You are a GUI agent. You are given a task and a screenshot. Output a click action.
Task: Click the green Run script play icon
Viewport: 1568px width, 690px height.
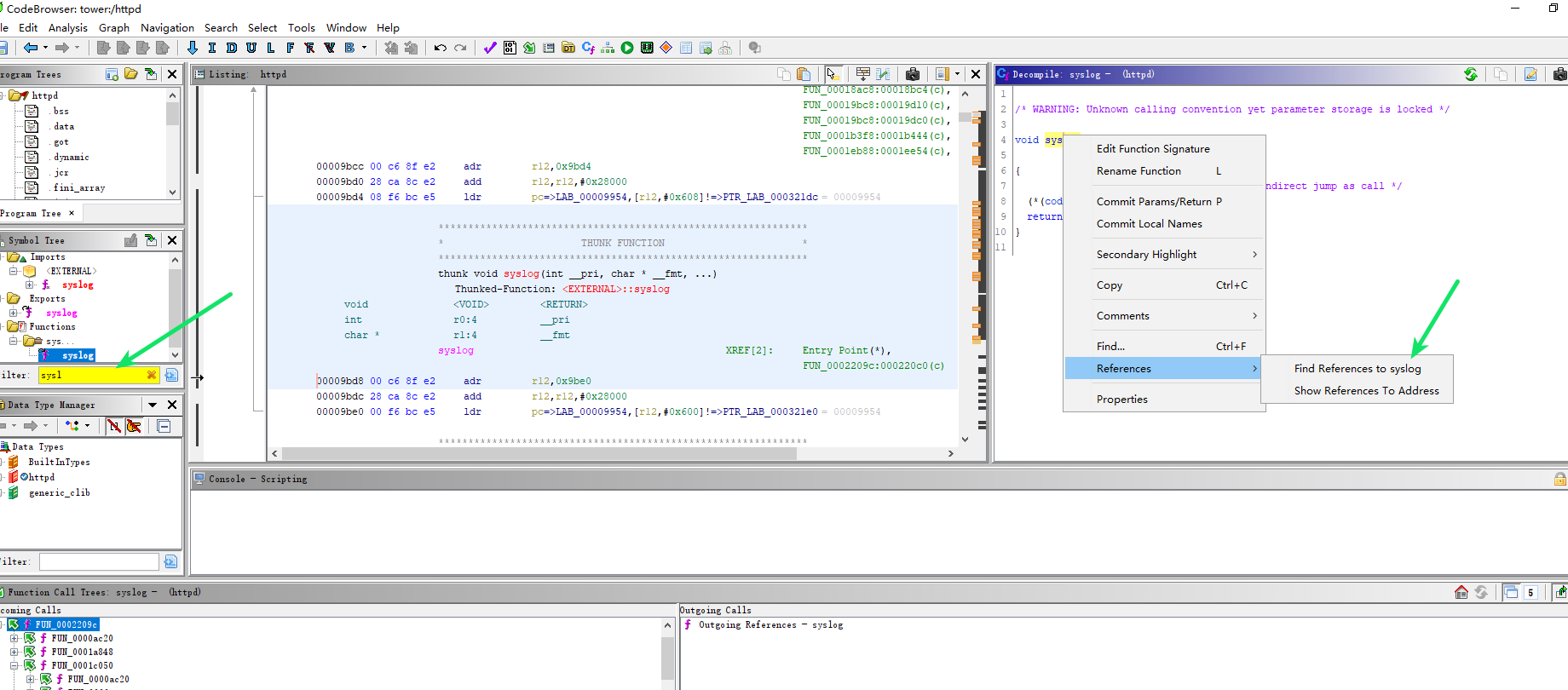627,48
